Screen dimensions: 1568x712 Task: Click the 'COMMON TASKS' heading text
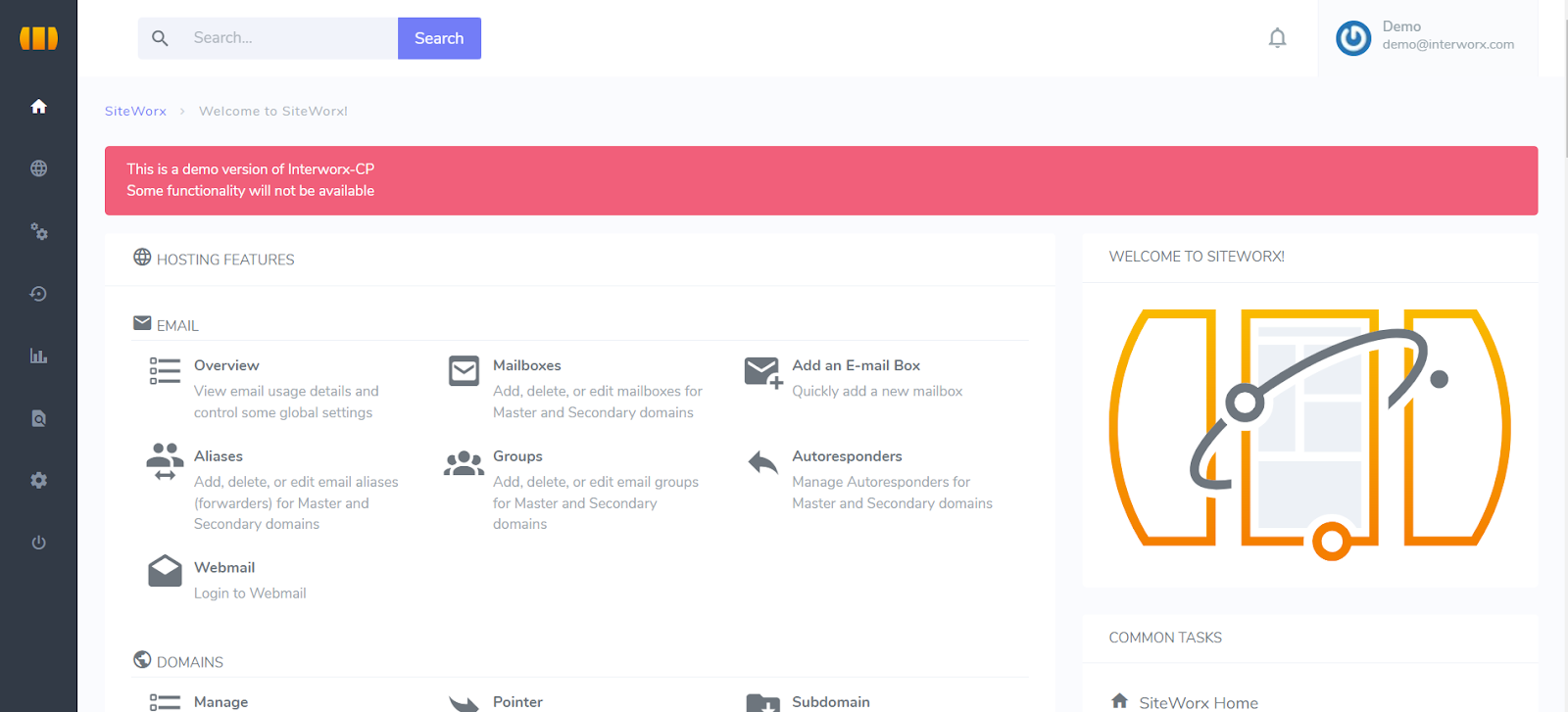click(1165, 638)
